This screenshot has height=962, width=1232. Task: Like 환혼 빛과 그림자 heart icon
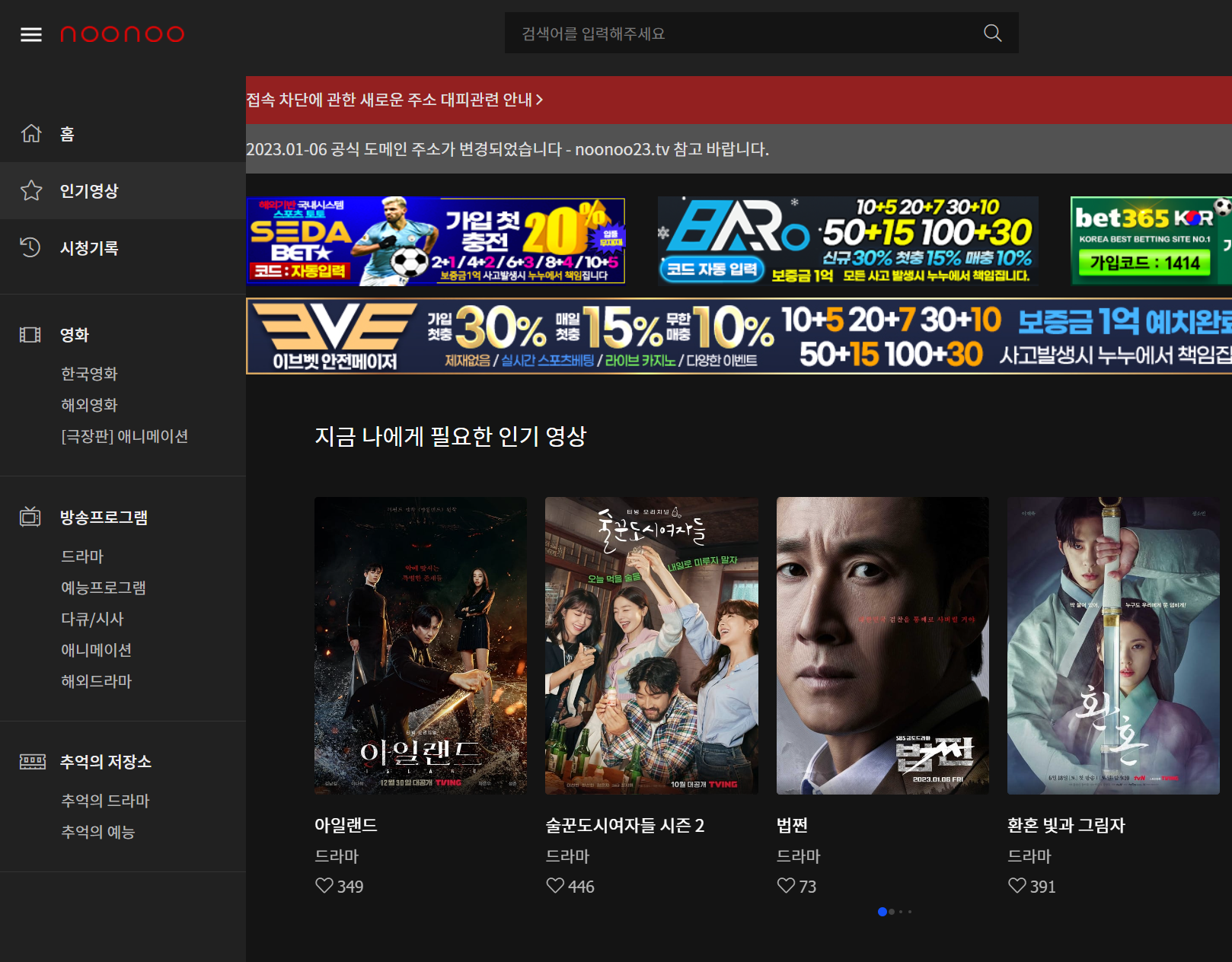(x=1017, y=886)
